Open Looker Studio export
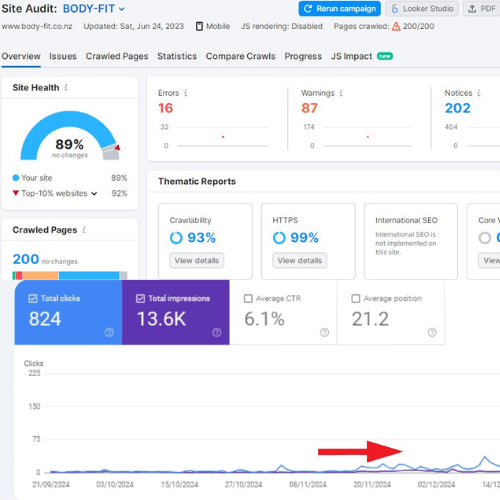The width and height of the screenshot is (500, 500). point(422,9)
